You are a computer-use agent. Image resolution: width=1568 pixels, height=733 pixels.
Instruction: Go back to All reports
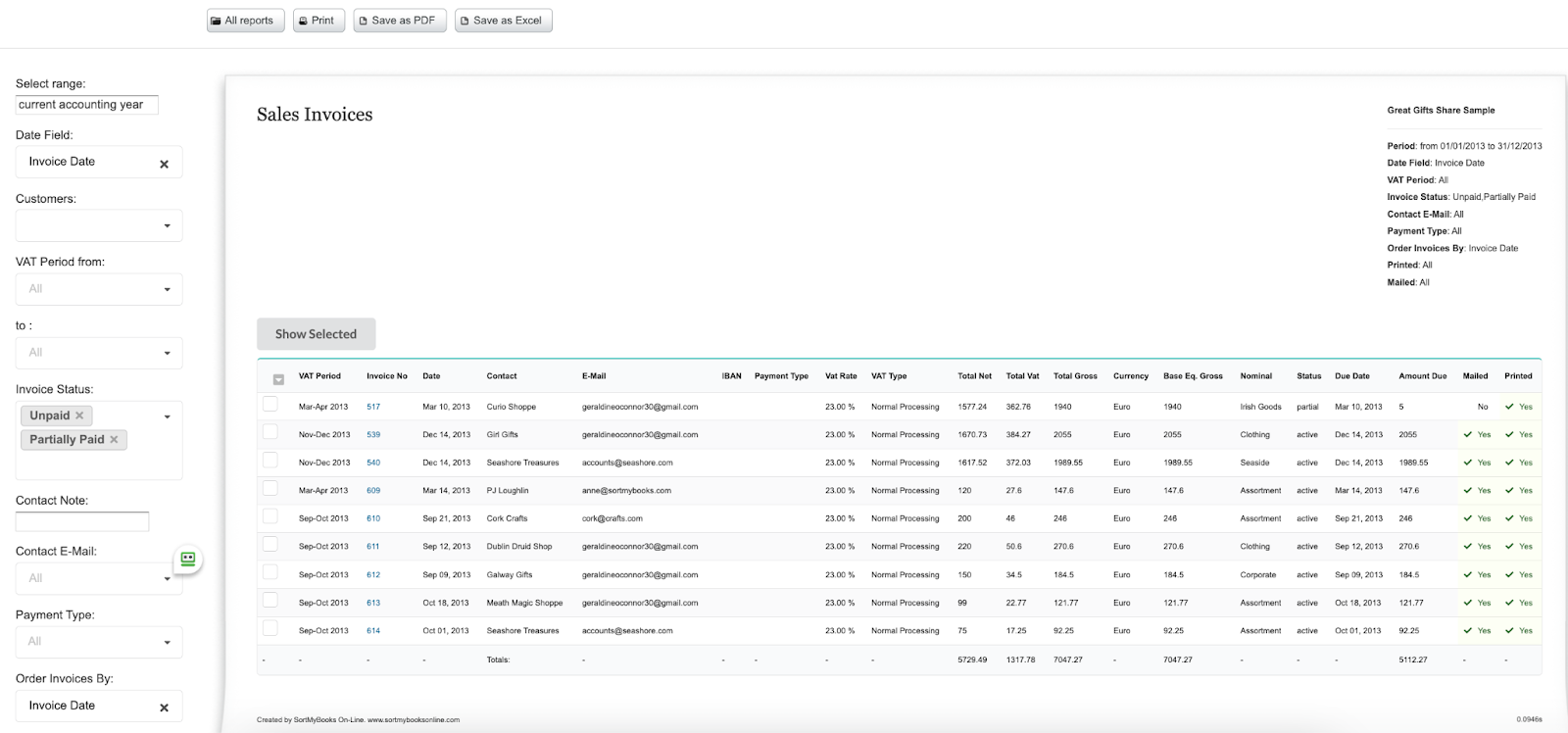(245, 21)
